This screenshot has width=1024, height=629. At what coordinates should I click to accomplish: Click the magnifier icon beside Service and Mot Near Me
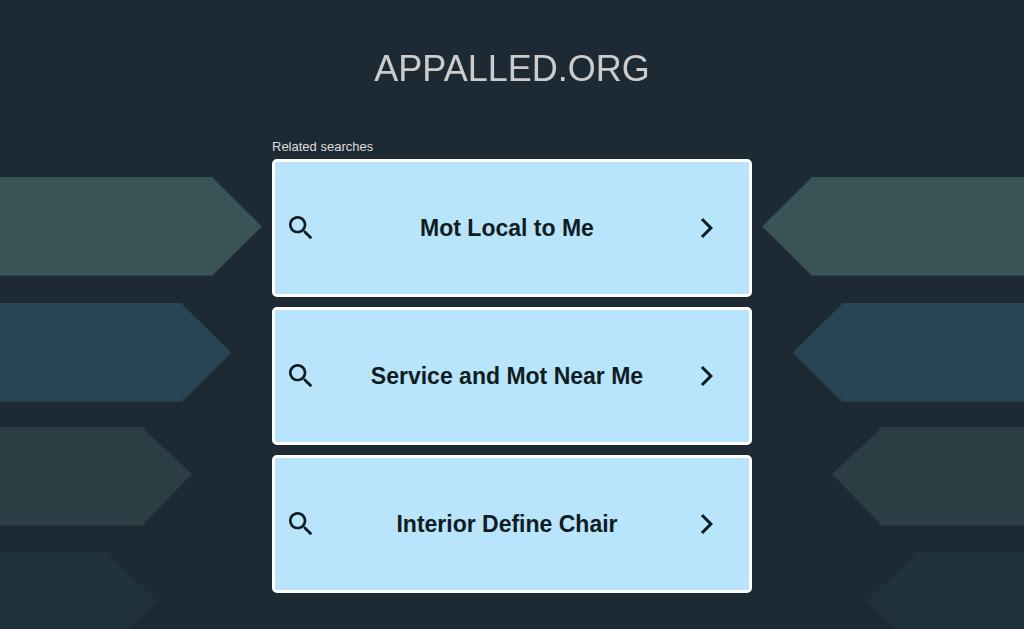[x=300, y=376]
